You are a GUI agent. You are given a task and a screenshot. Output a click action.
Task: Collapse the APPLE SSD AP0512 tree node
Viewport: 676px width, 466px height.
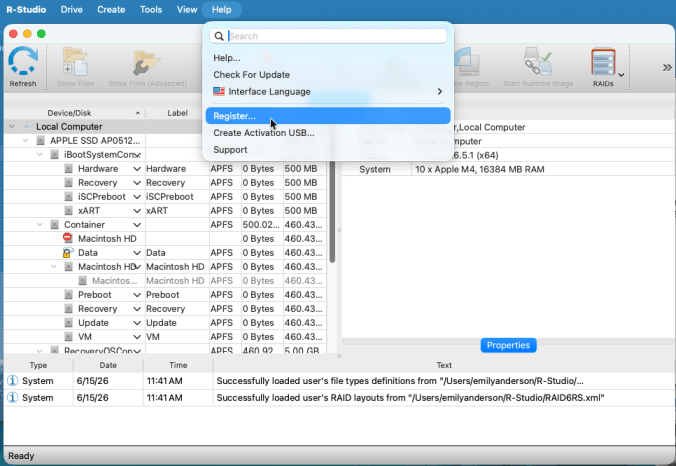click(25, 141)
